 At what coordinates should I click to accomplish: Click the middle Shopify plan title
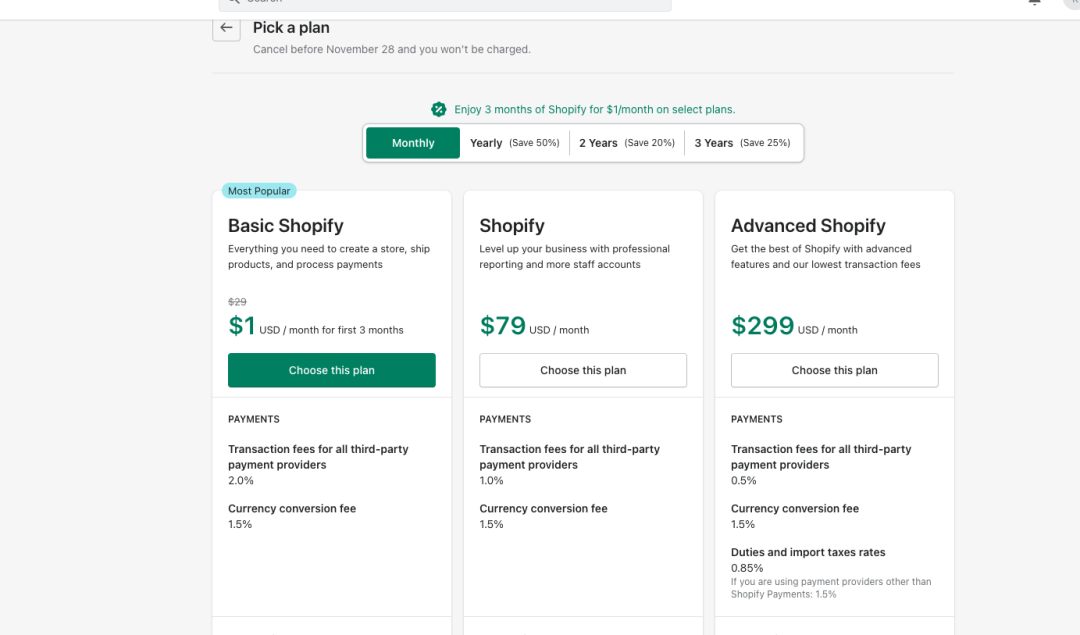[512, 226]
